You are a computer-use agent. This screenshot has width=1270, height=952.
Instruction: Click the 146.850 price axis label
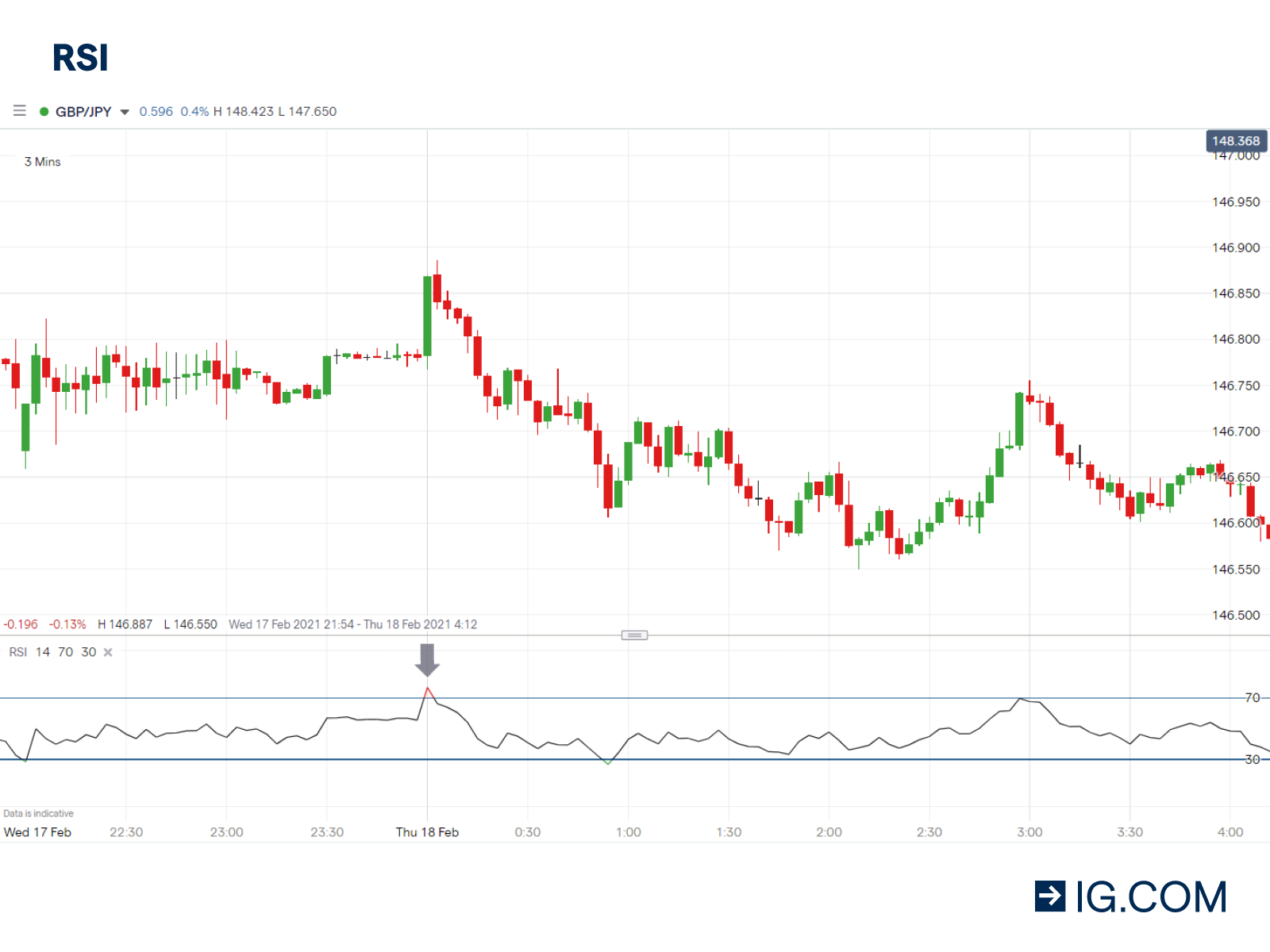tap(1236, 294)
